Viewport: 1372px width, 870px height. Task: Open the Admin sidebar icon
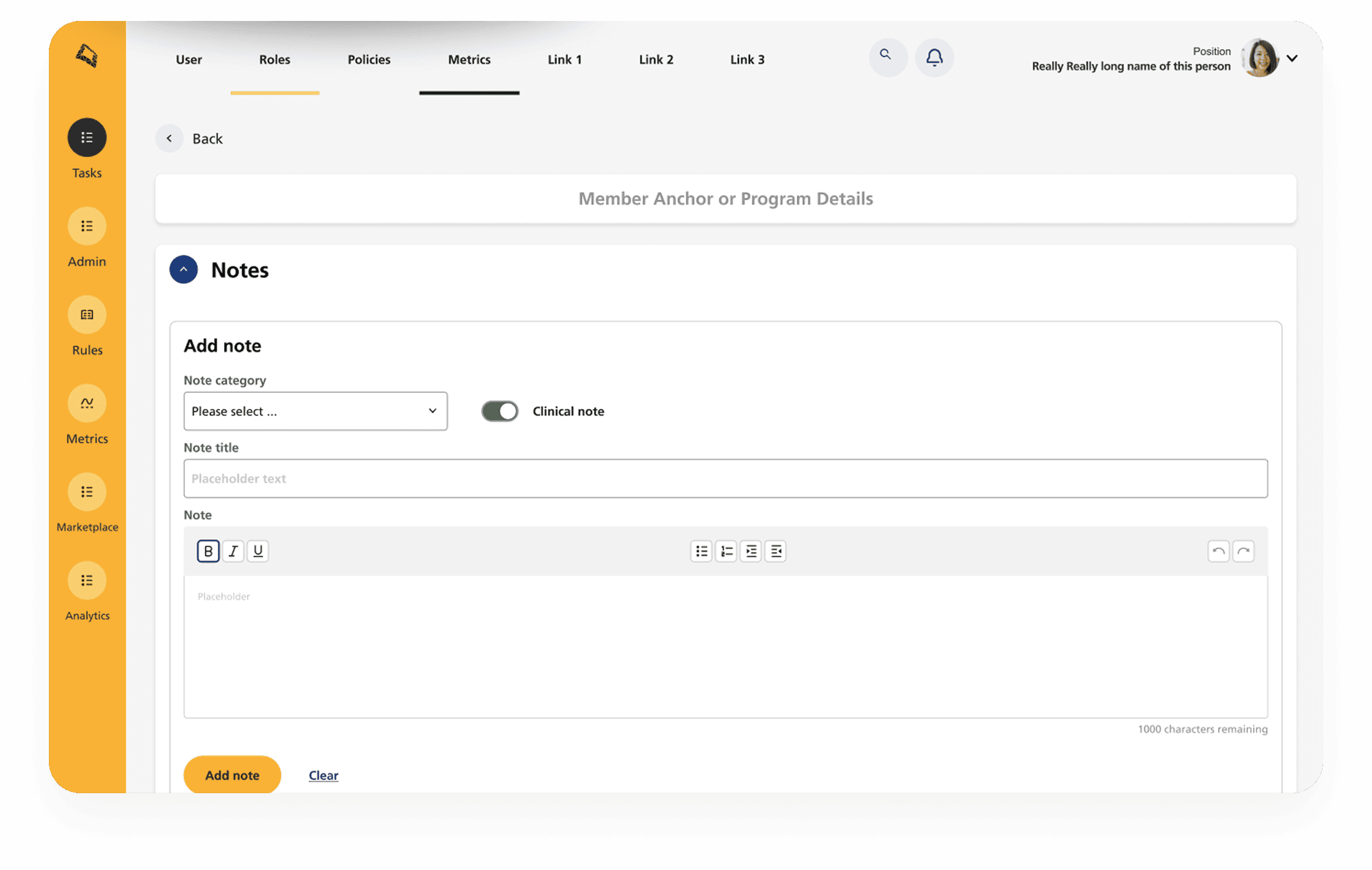[87, 226]
